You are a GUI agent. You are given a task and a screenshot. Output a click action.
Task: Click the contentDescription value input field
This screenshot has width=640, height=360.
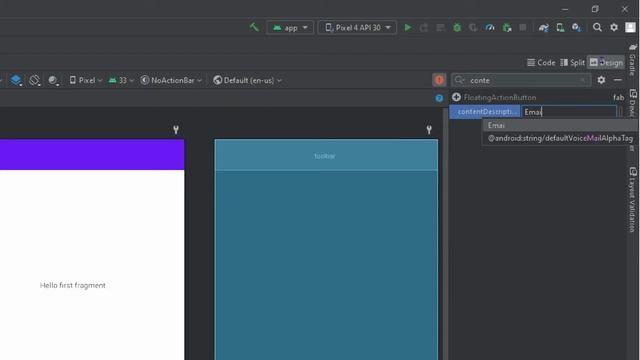coord(569,112)
